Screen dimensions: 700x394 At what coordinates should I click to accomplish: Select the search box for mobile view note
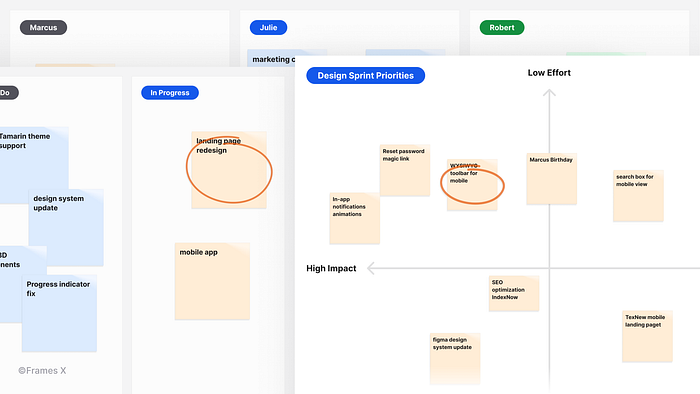(638, 196)
